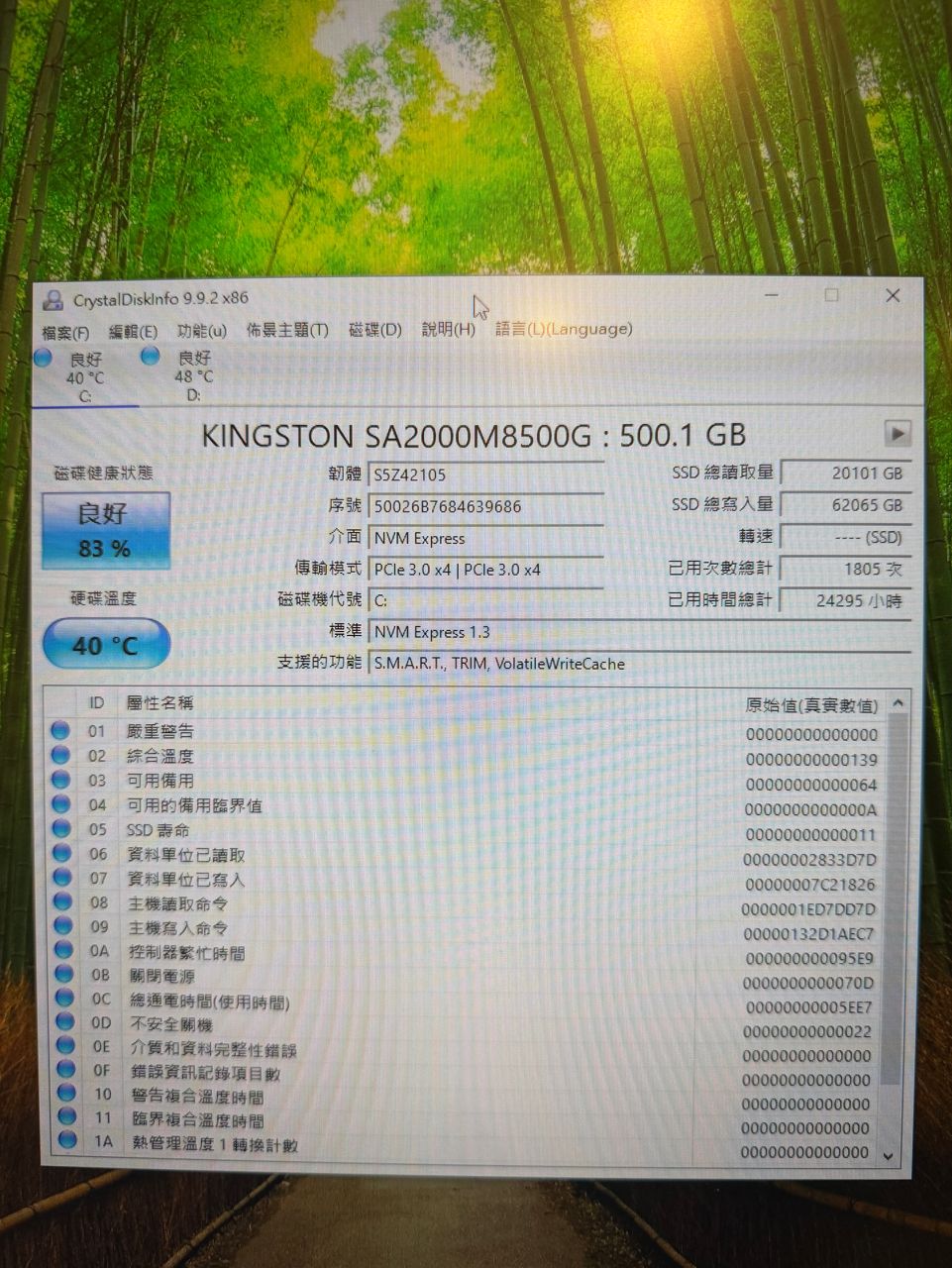
Task: Click the power on hours value 24295 小時
Action: 845,600
